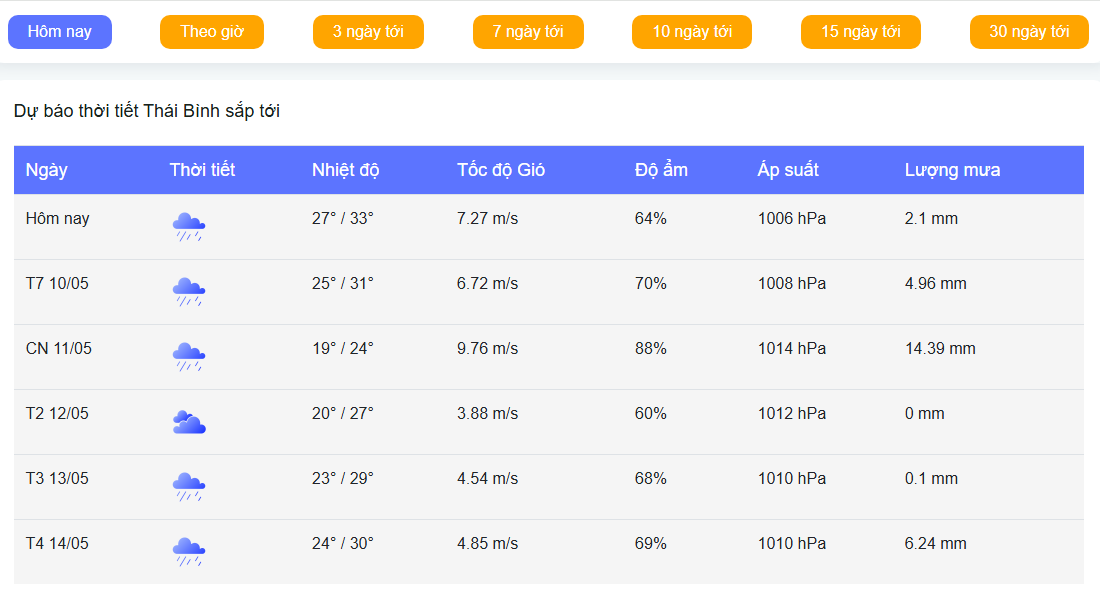Select the Hôm nay tab
Viewport: 1100px width, 603px height.
click(60, 32)
